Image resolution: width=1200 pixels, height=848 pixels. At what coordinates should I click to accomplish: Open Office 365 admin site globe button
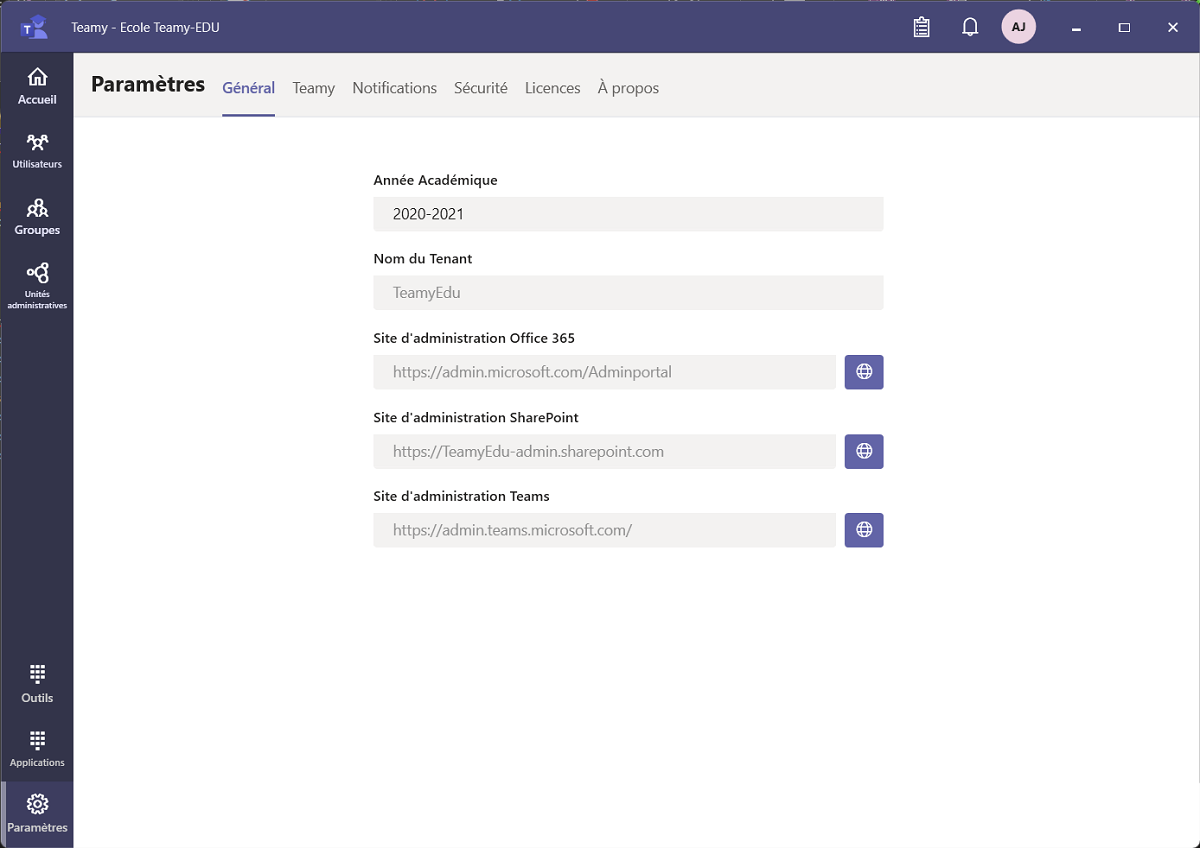click(864, 372)
